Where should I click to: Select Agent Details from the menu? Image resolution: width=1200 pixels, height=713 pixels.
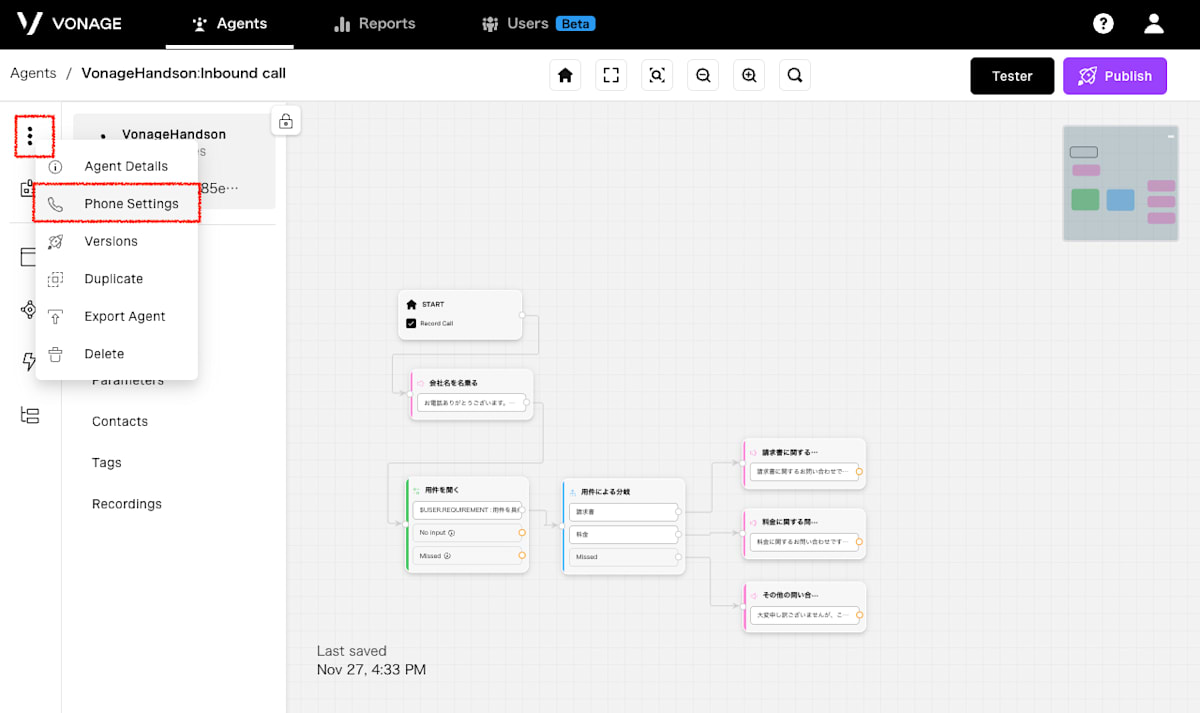click(116, 166)
